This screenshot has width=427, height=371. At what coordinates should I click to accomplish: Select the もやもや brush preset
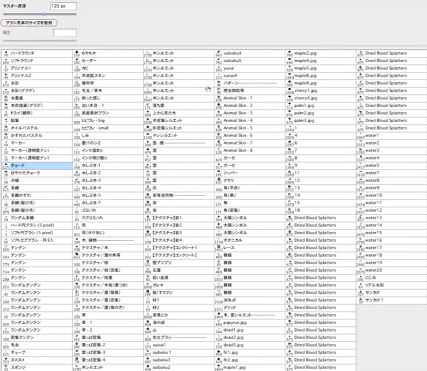click(x=108, y=53)
